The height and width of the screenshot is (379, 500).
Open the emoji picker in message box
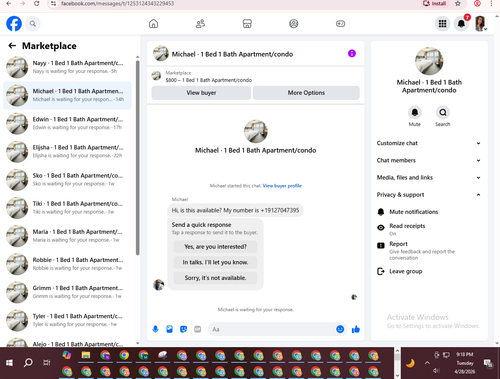pyautogui.click(x=340, y=329)
